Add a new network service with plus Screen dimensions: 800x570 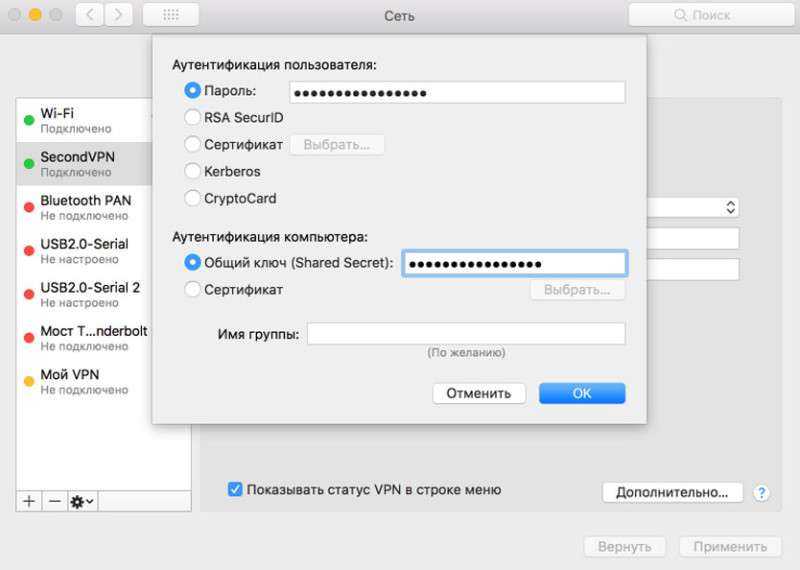click(29, 501)
